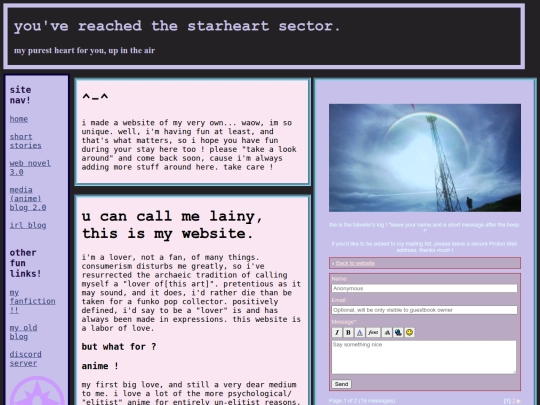Open the font selection button
The width and height of the screenshot is (540, 405).
coord(373,332)
